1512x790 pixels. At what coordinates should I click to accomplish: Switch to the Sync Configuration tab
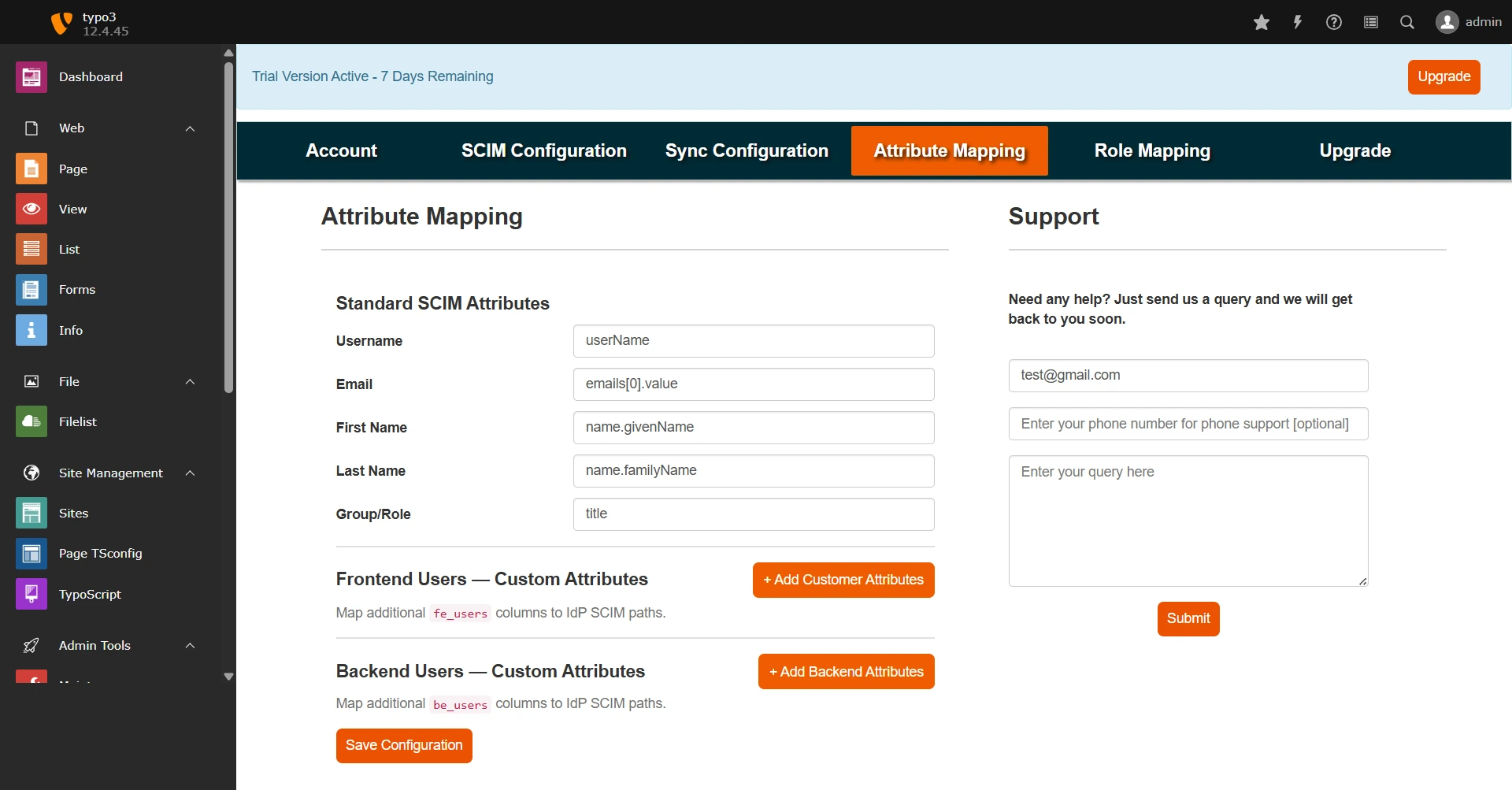click(x=747, y=151)
